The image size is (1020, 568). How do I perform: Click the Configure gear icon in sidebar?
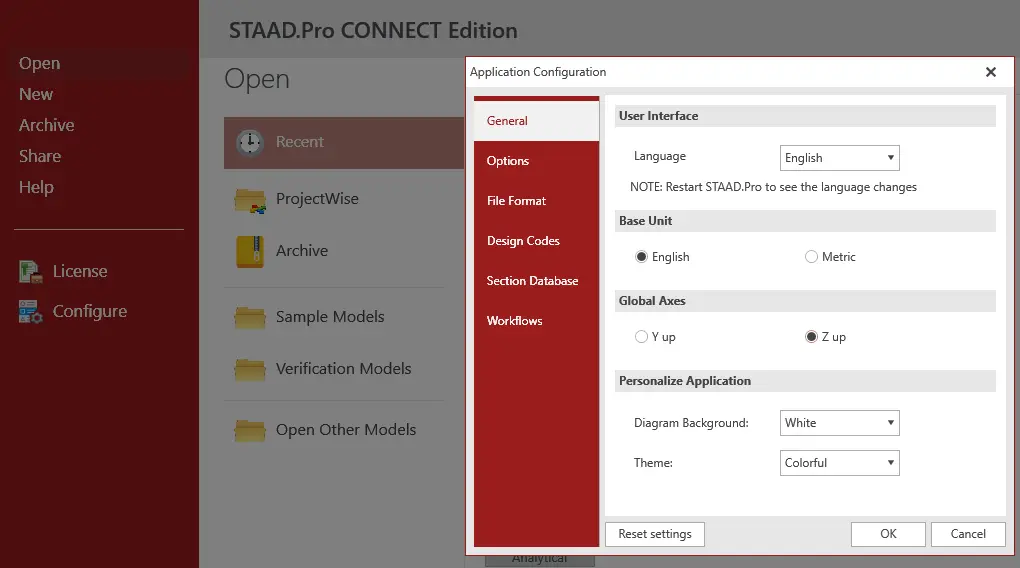click(x=31, y=312)
